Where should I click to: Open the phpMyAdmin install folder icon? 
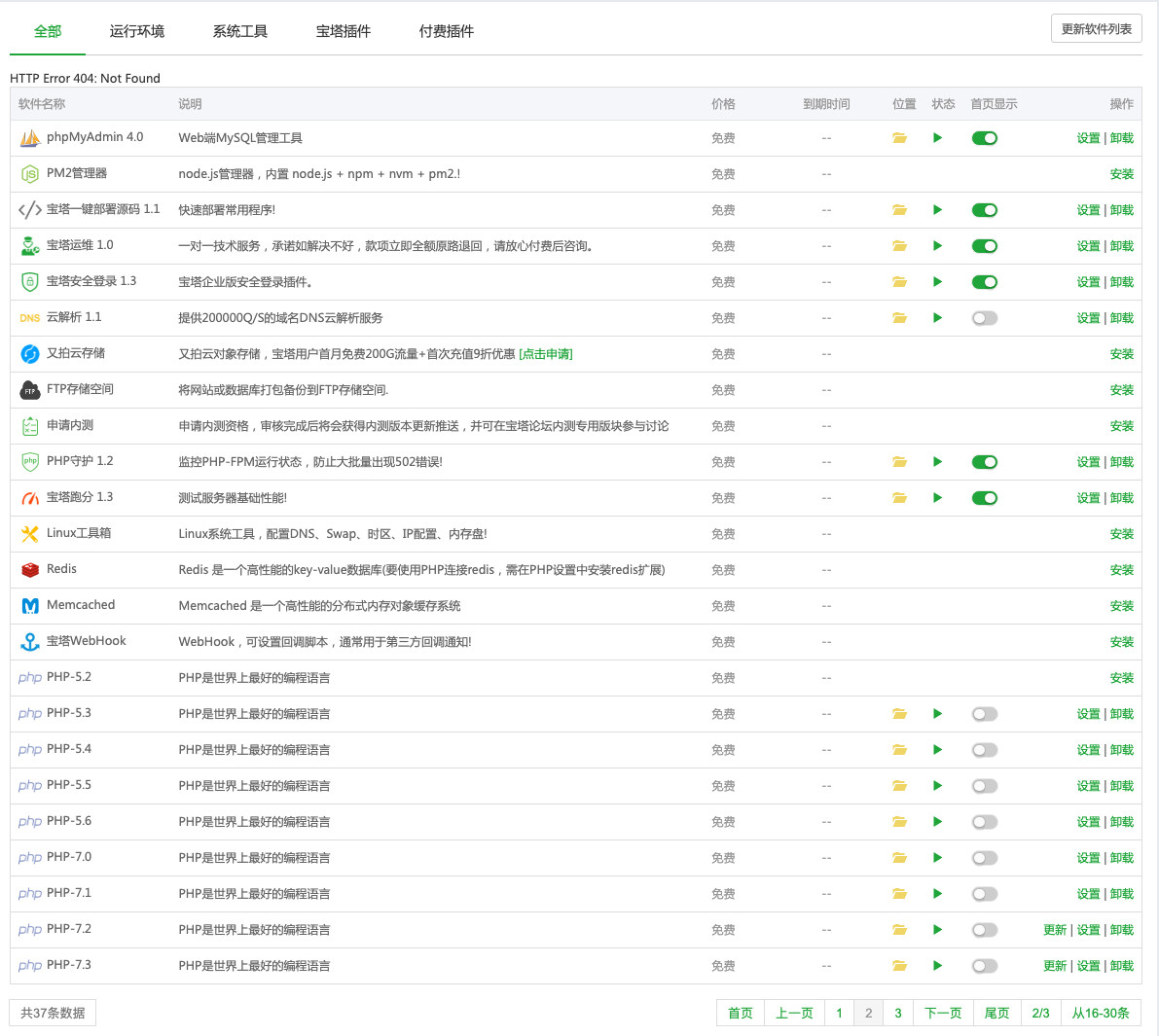899,138
